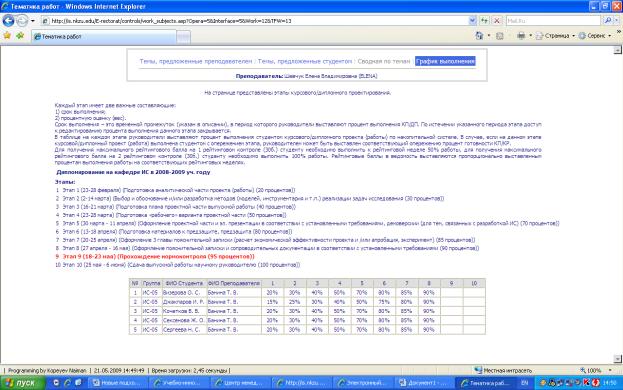The width and height of the screenshot is (623, 390).
Task: Click the Home icon in command bar
Action: (x=479, y=36)
